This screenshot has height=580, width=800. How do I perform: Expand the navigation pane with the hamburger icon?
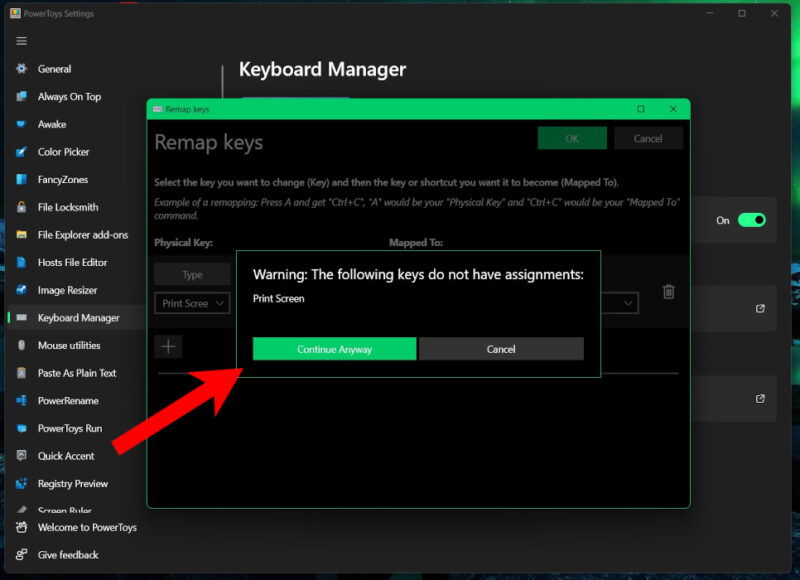(x=21, y=40)
